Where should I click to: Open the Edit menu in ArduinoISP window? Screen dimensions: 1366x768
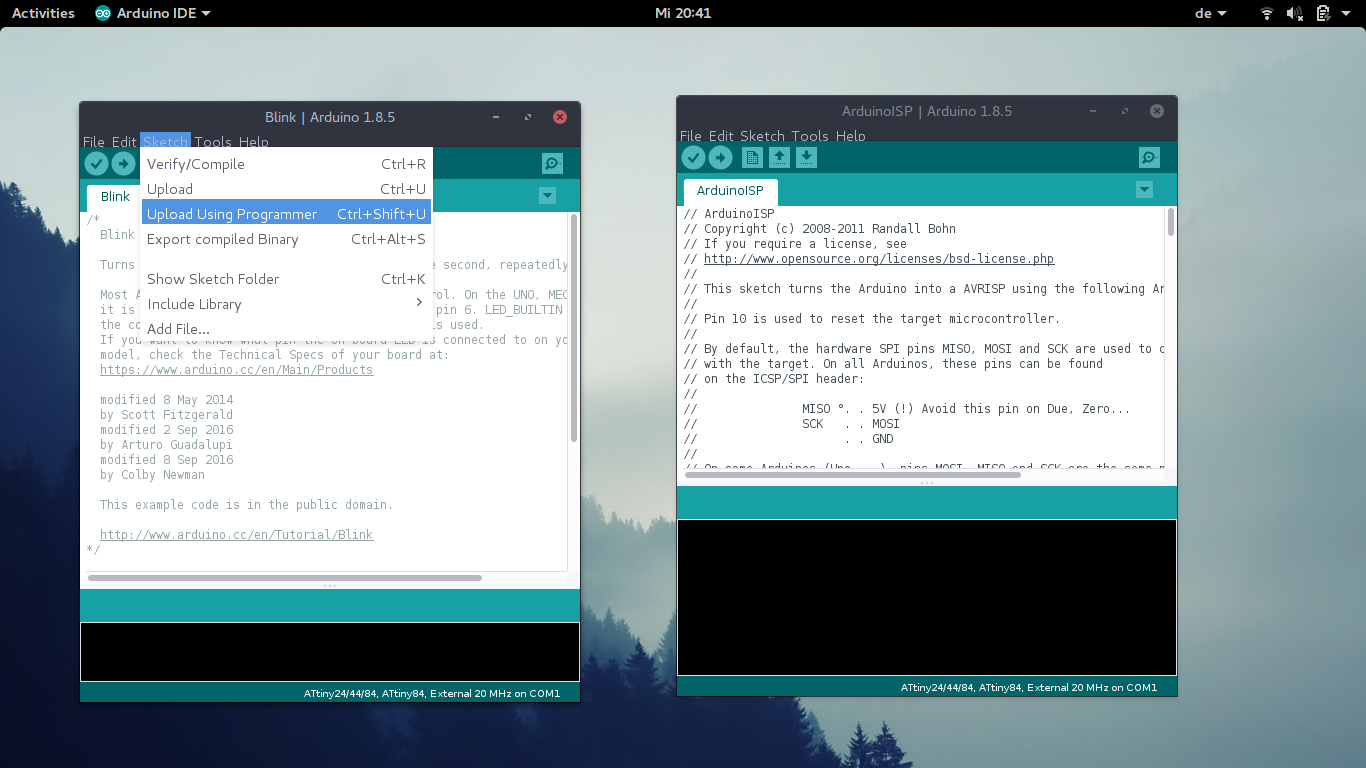(x=721, y=136)
